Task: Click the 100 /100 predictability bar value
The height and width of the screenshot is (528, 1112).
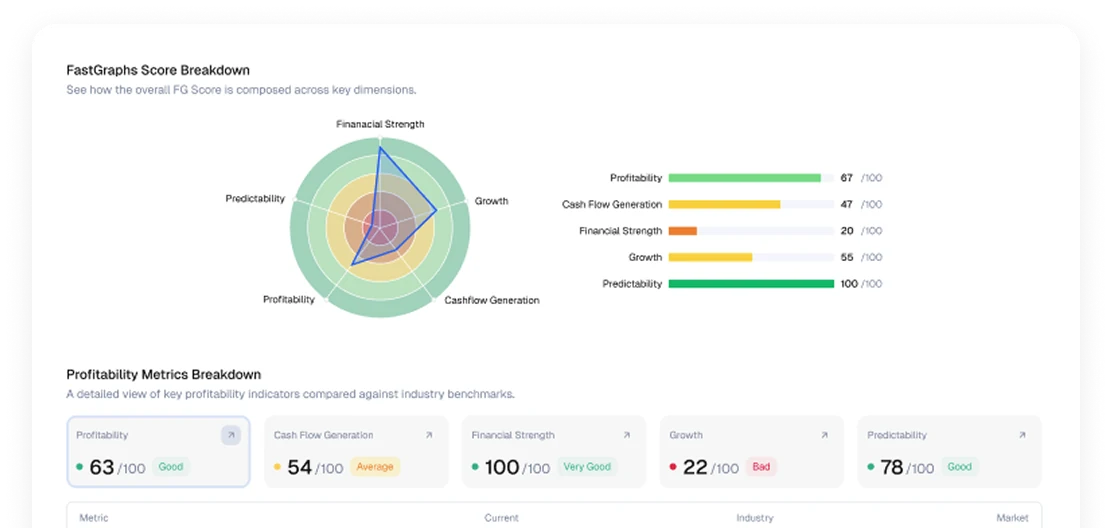Action: [x=861, y=283]
